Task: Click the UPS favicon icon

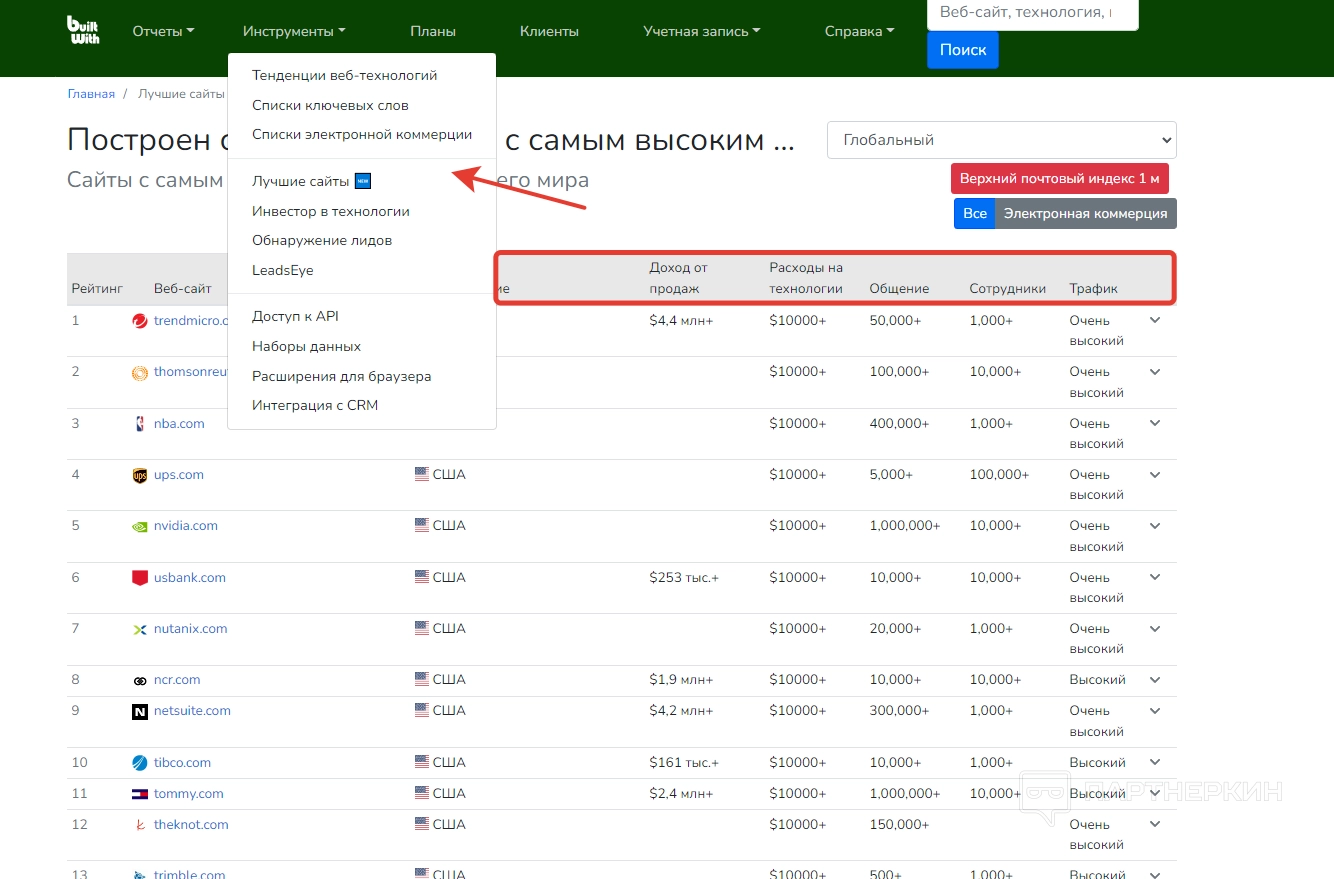Action: (x=140, y=475)
